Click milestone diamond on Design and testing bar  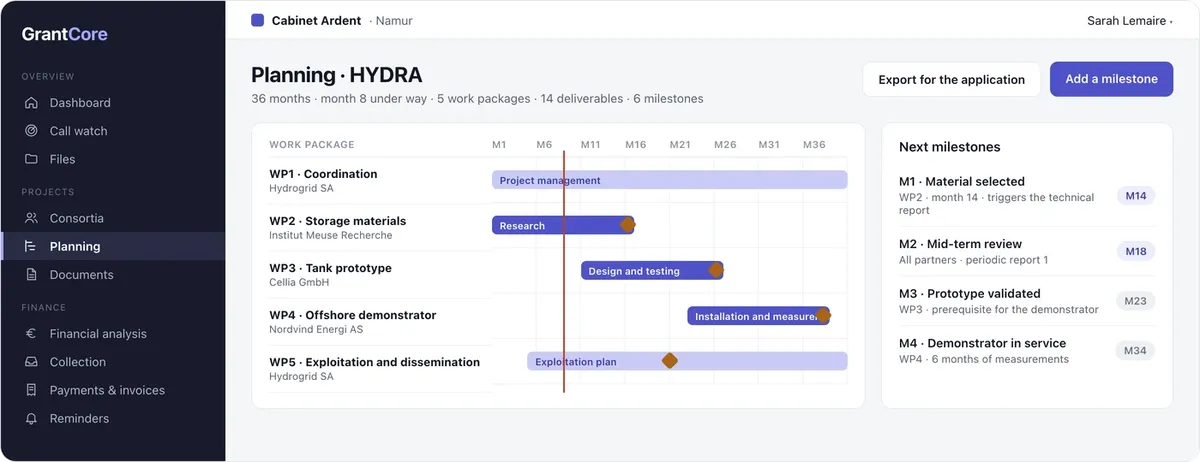(716, 270)
